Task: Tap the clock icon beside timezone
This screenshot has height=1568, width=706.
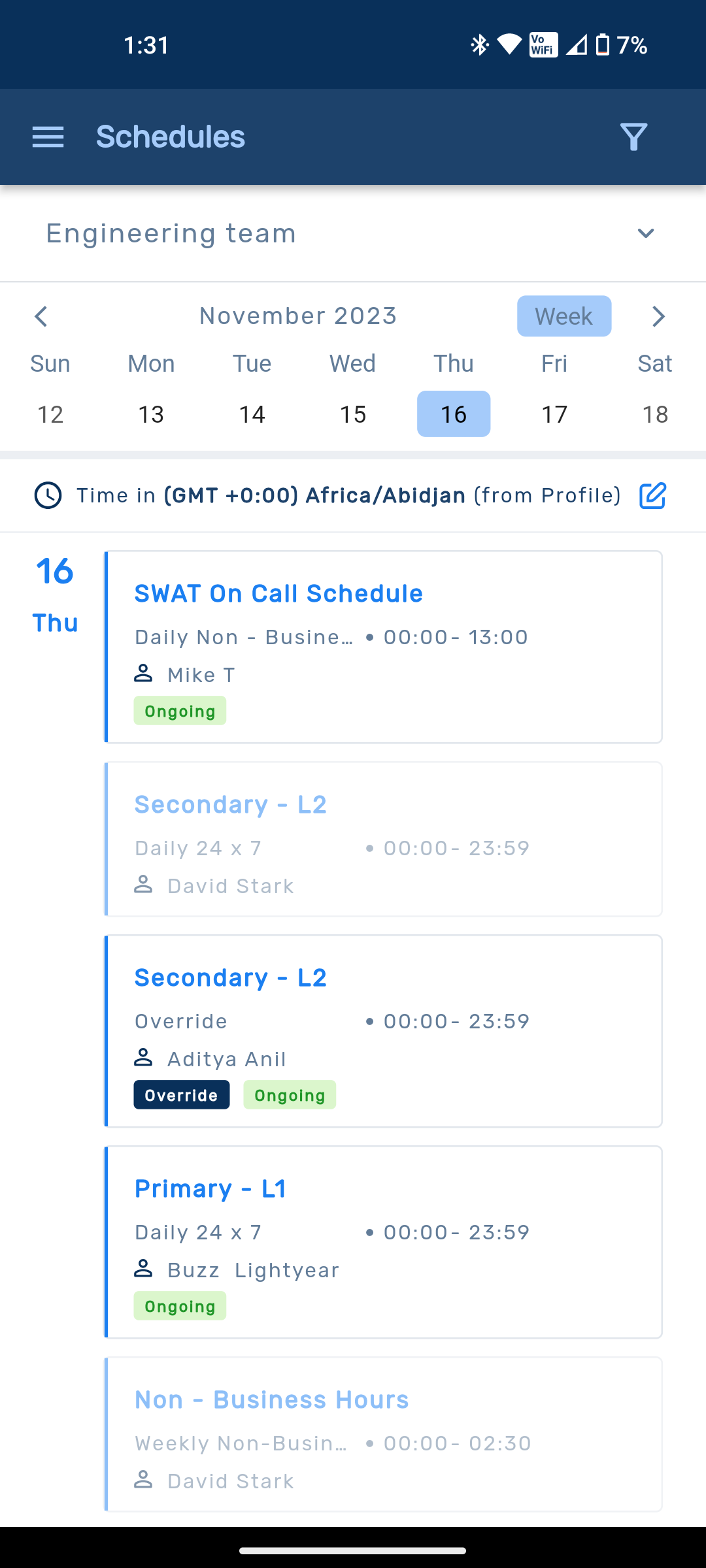Action: 48,496
